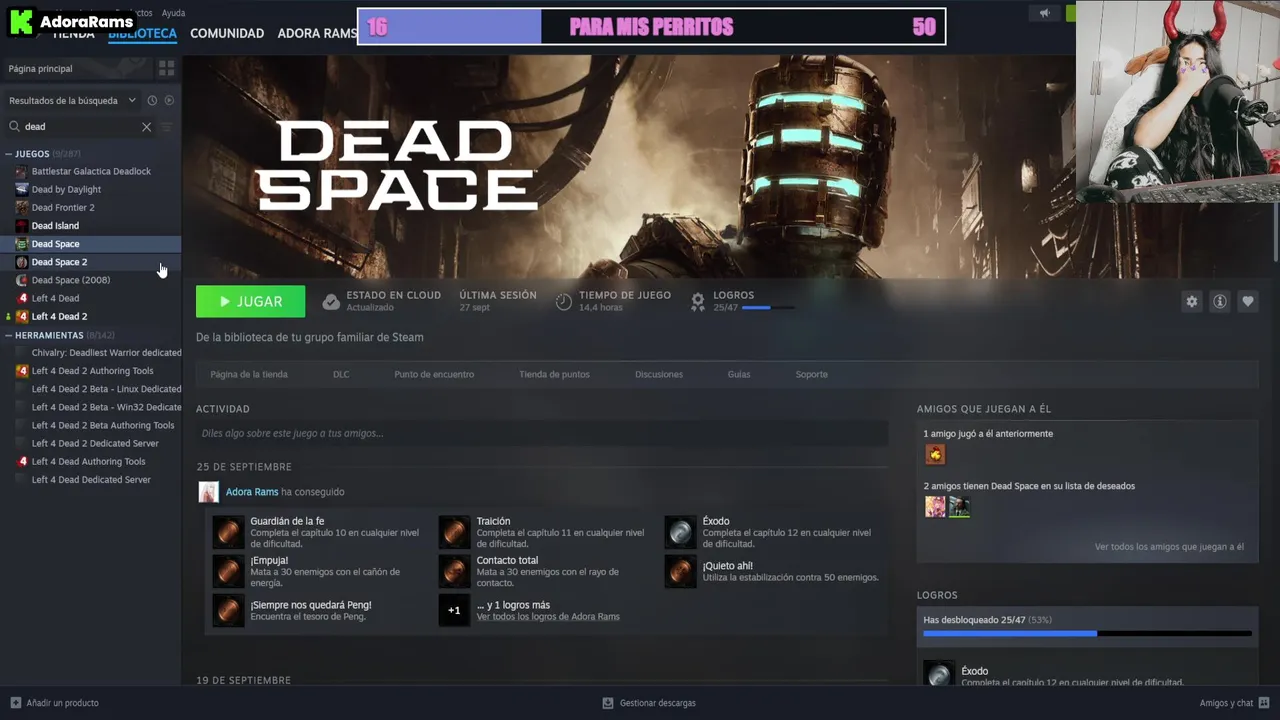Open second wishlist friend's avatar
The image size is (1280, 720).
coord(959,507)
